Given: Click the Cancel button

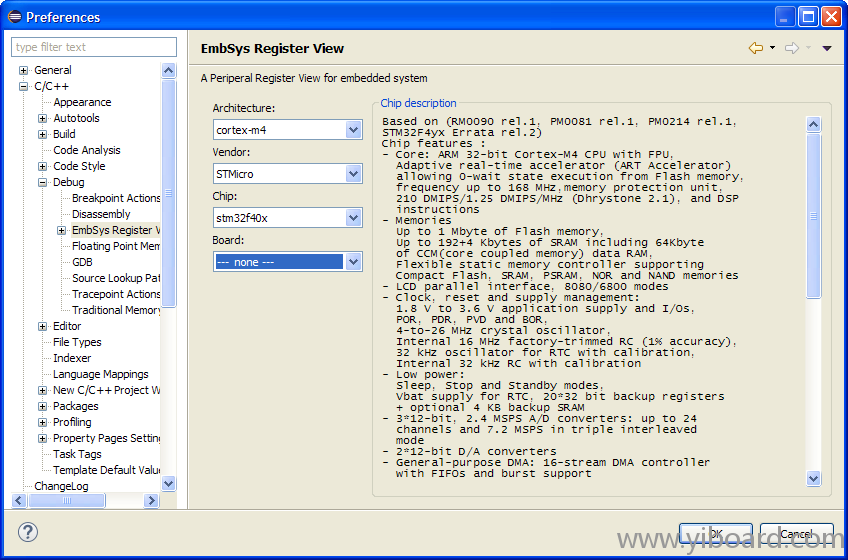Looking at the screenshot, I should point(796,534).
